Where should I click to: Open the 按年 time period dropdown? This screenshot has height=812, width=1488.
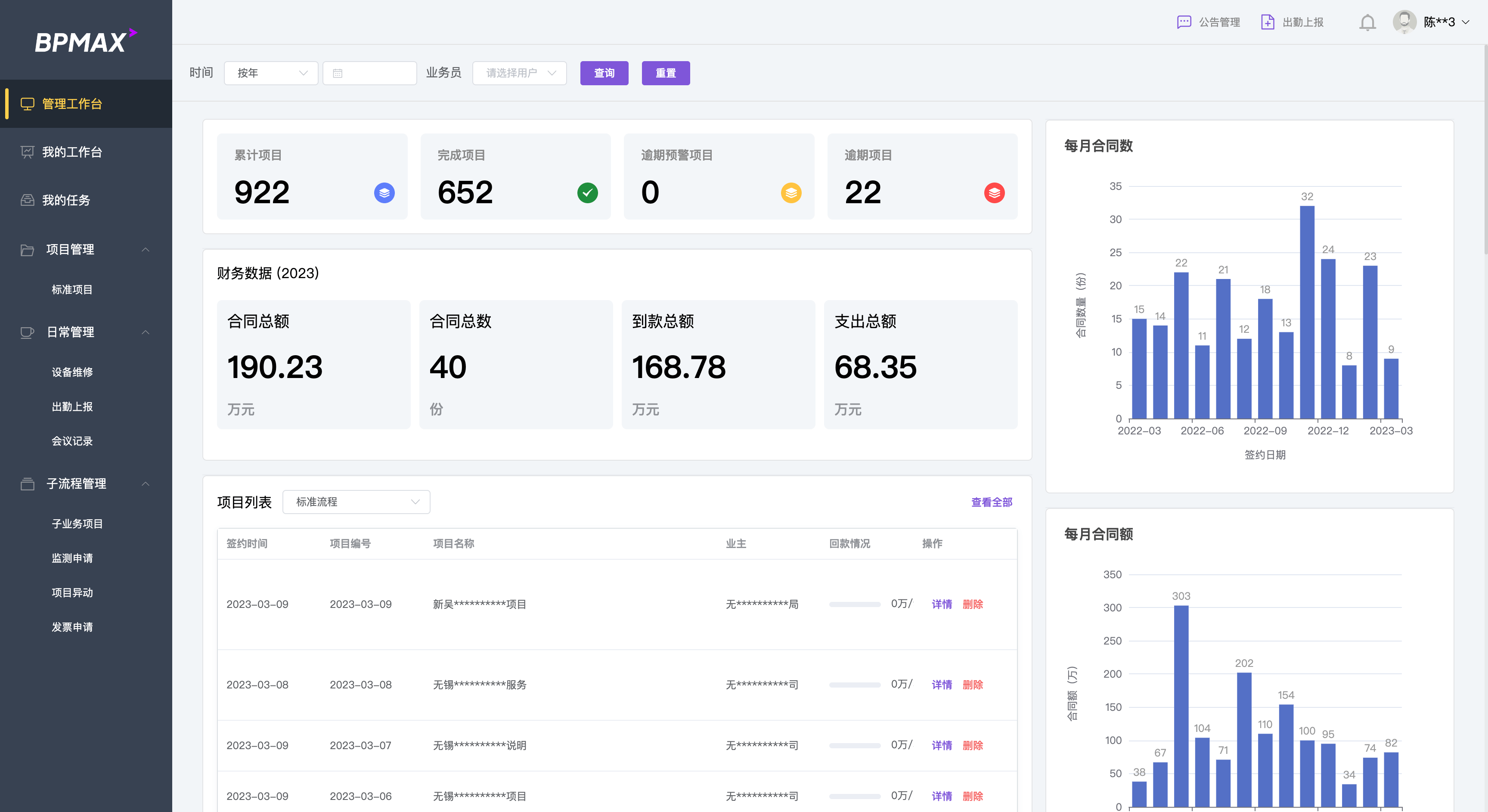tap(271, 73)
